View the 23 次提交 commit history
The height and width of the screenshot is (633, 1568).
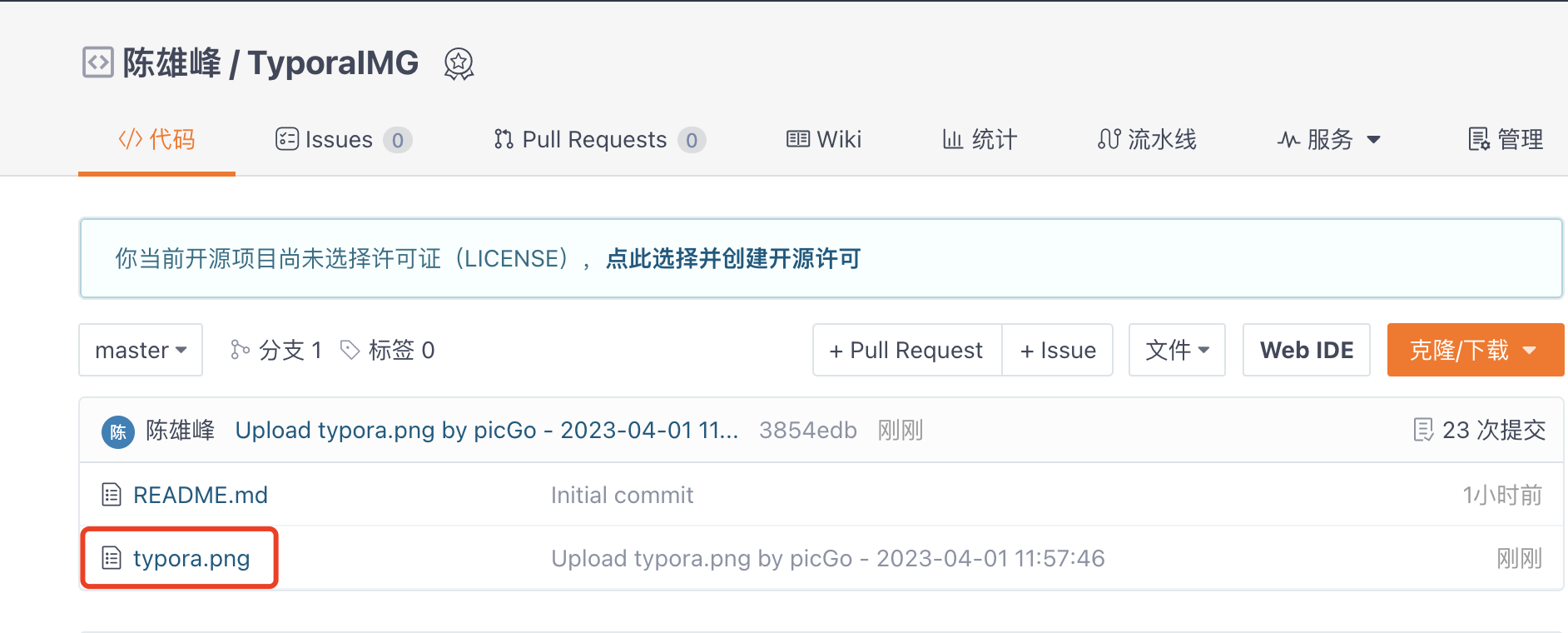[x=1480, y=430]
